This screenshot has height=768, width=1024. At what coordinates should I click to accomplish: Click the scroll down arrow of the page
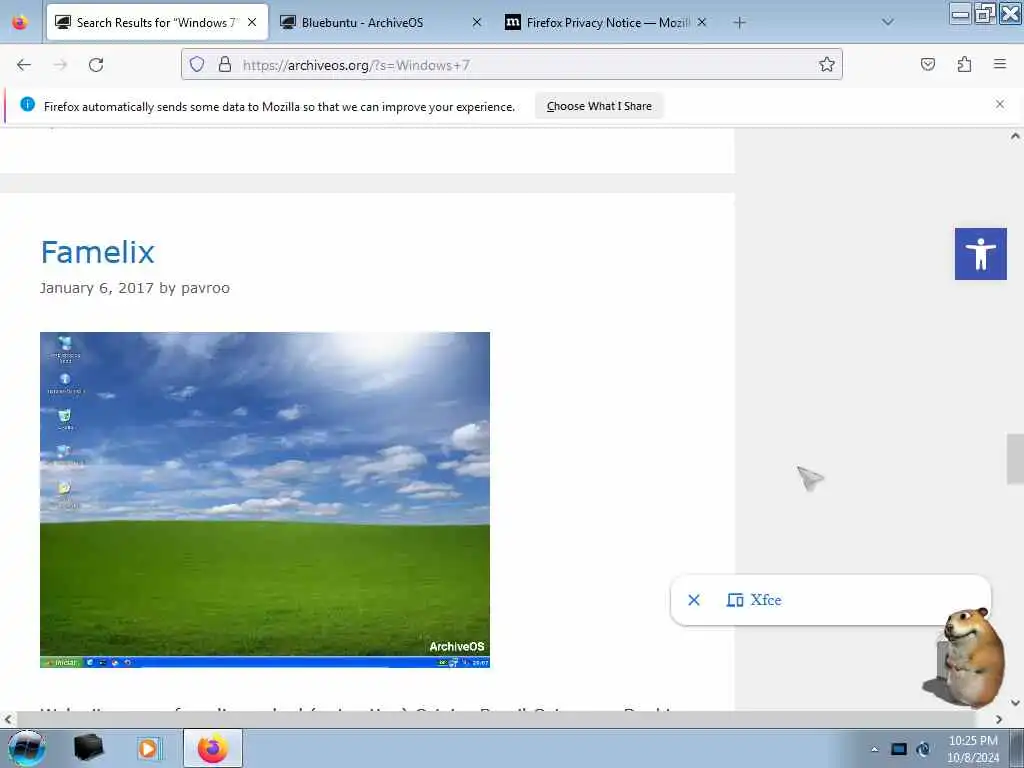click(1015, 703)
